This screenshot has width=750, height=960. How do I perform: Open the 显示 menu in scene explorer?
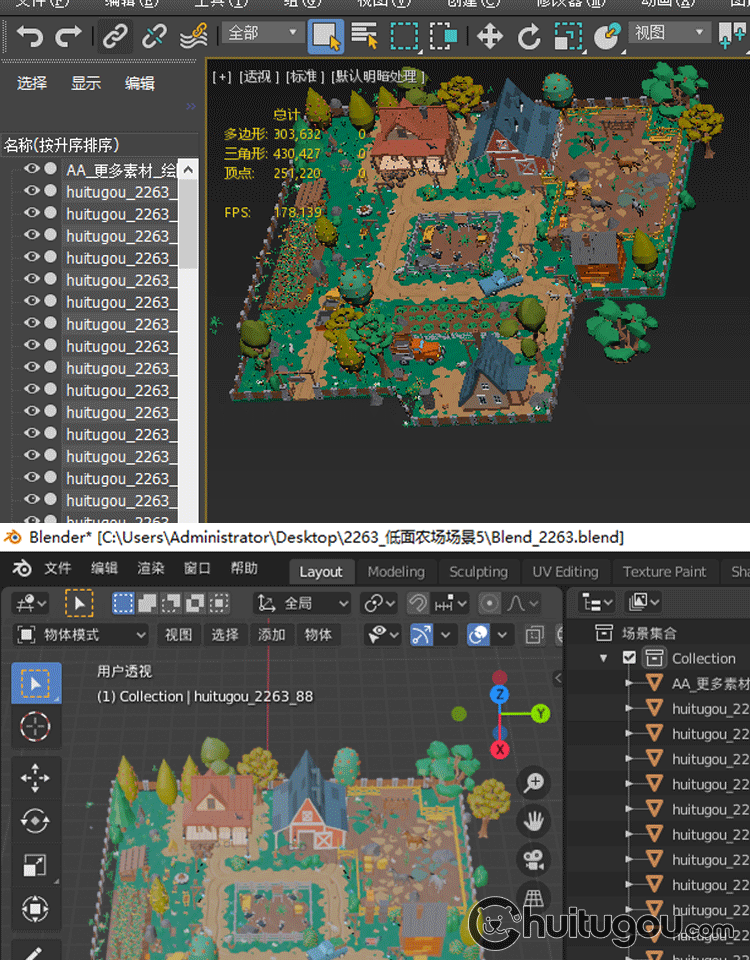point(86,83)
